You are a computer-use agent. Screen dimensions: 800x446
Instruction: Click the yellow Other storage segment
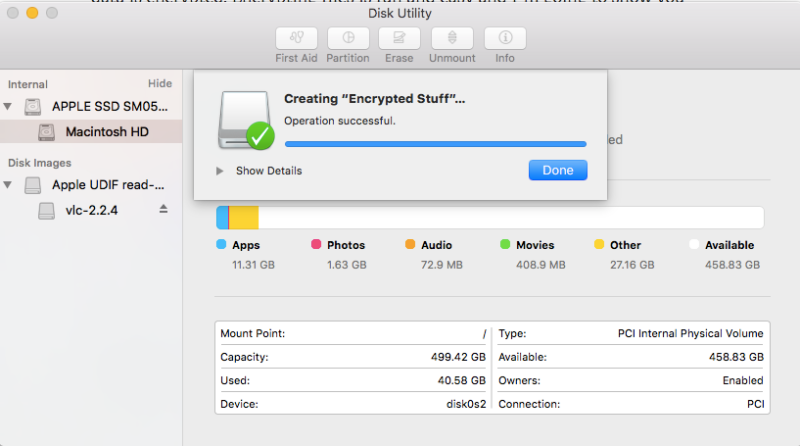(245, 218)
